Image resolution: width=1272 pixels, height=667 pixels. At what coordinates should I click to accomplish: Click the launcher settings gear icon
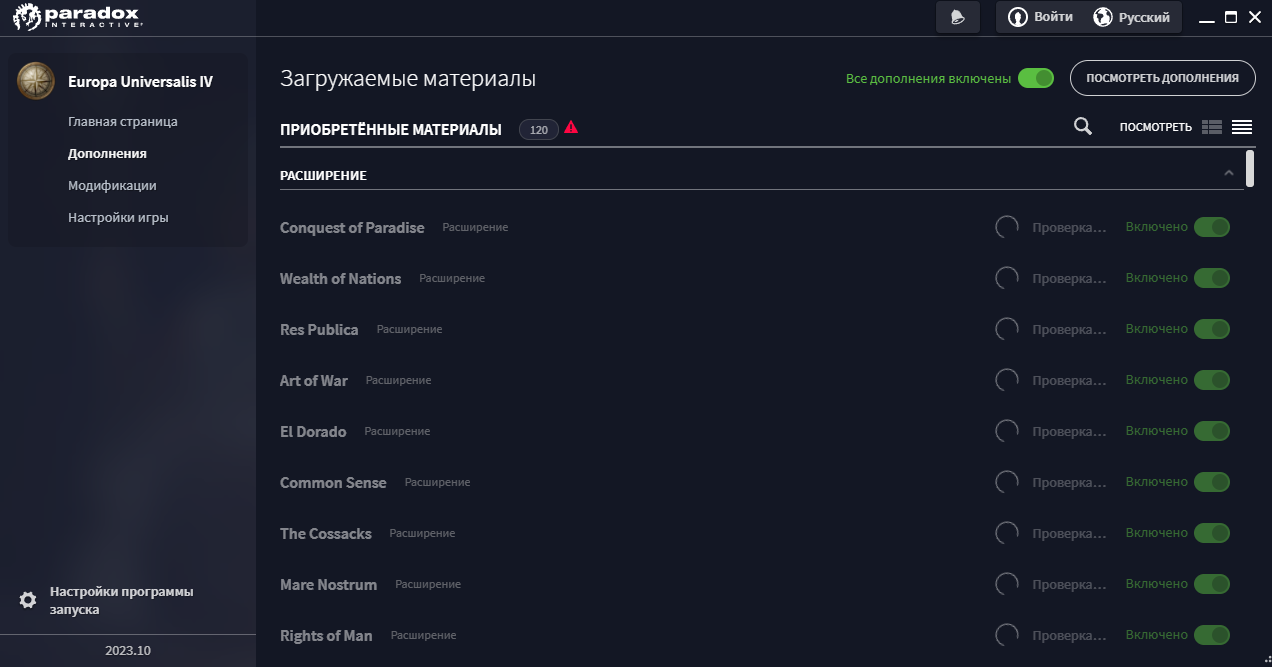click(x=28, y=600)
